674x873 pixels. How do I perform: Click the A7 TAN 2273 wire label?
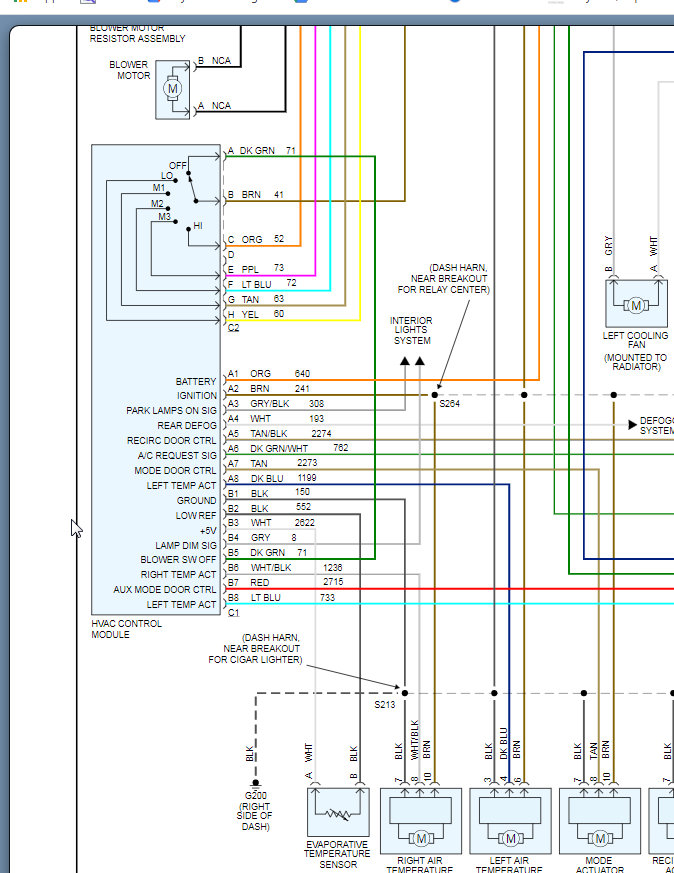coord(272,463)
